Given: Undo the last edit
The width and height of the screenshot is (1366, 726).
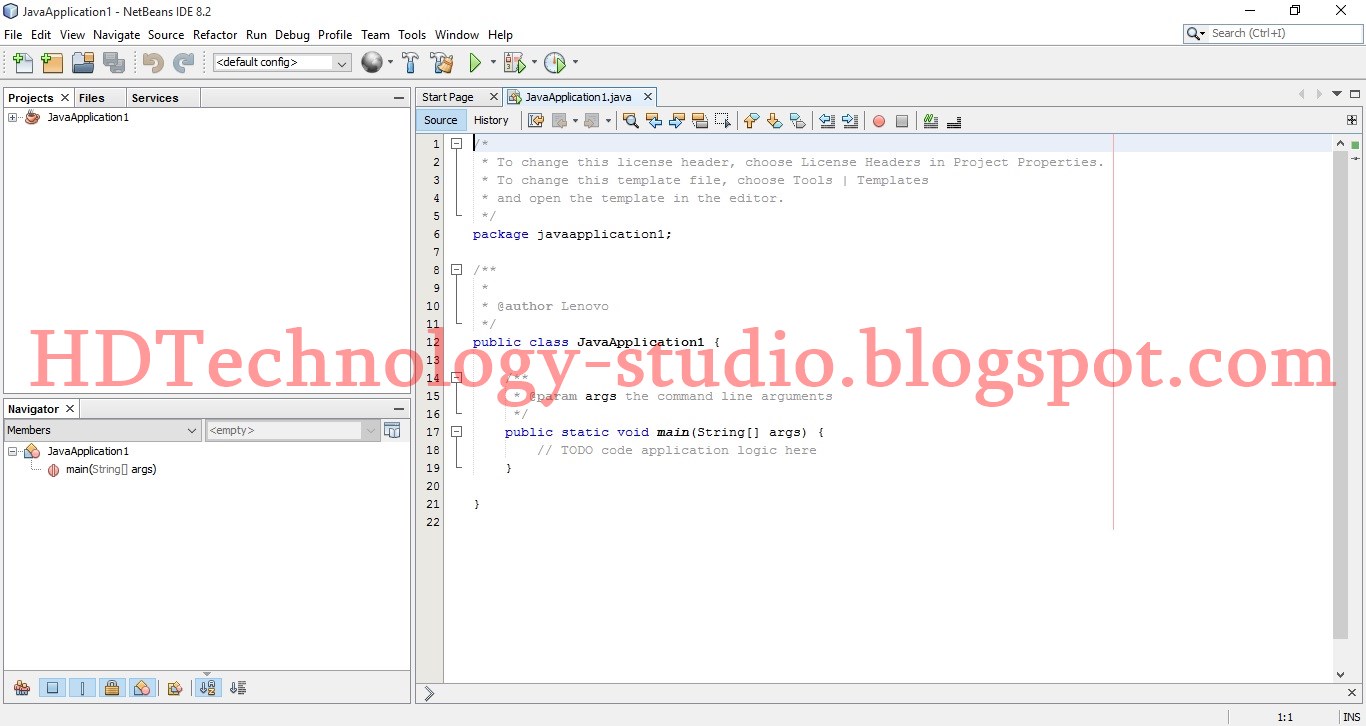Looking at the screenshot, I should [x=151, y=62].
